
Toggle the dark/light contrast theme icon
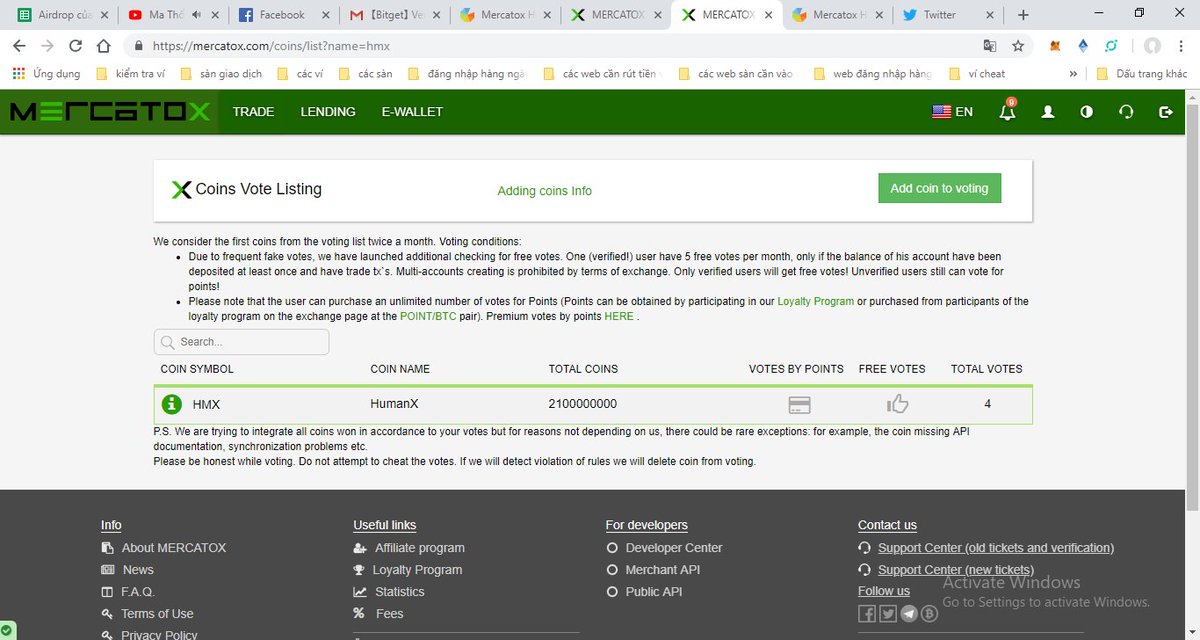point(1087,112)
